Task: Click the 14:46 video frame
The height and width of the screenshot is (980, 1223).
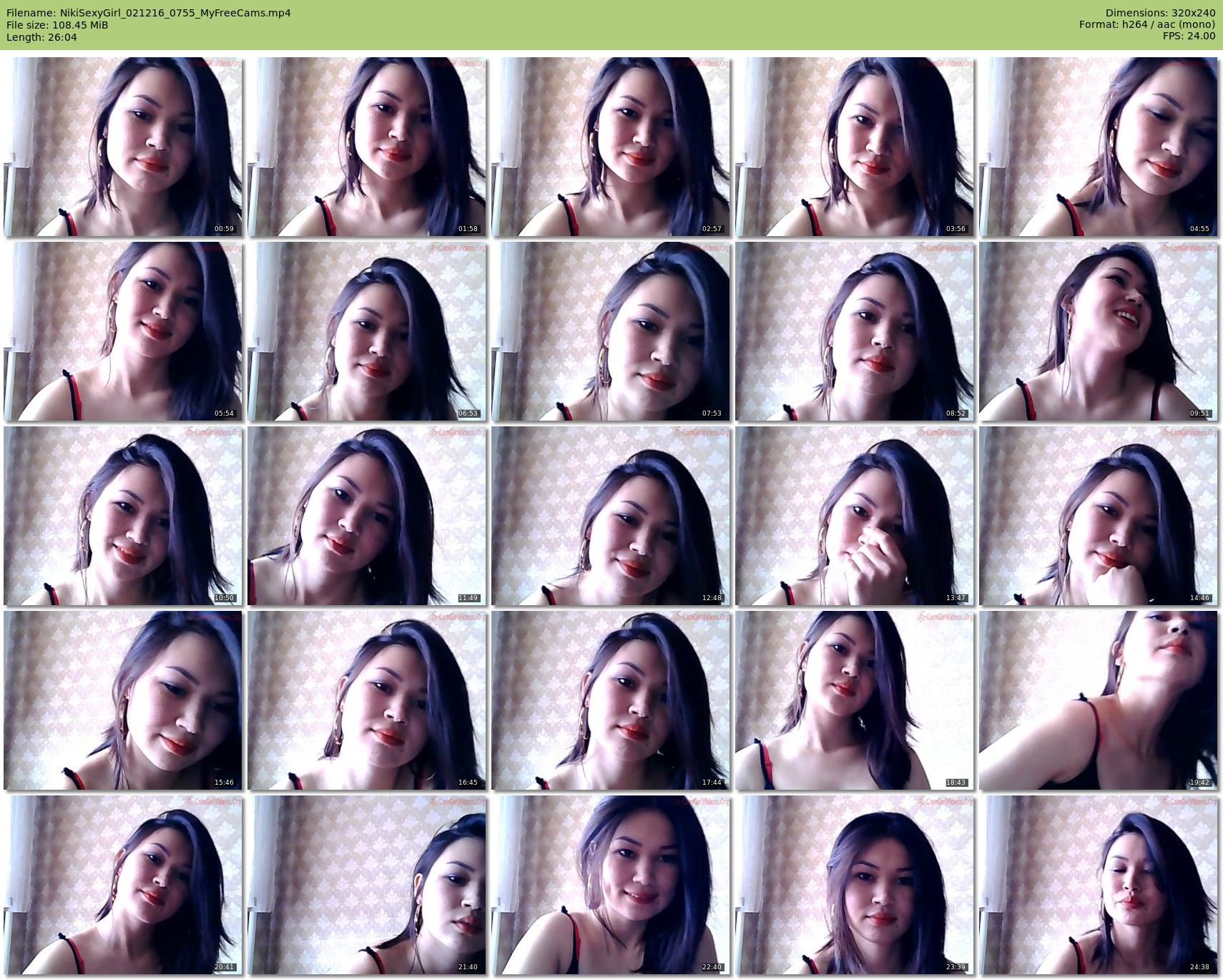Action: tap(1099, 516)
